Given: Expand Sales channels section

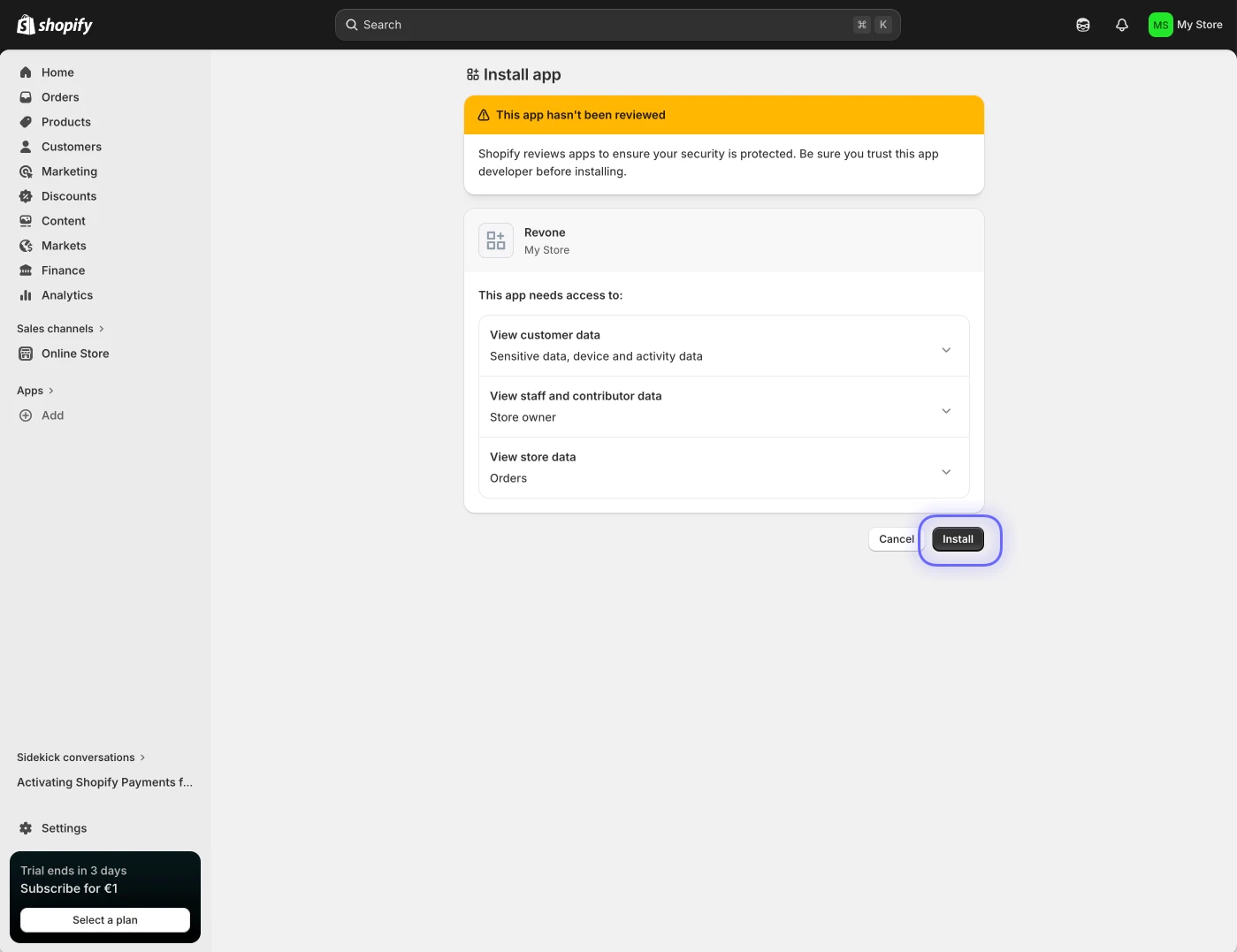Looking at the screenshot, I should 61,329.
